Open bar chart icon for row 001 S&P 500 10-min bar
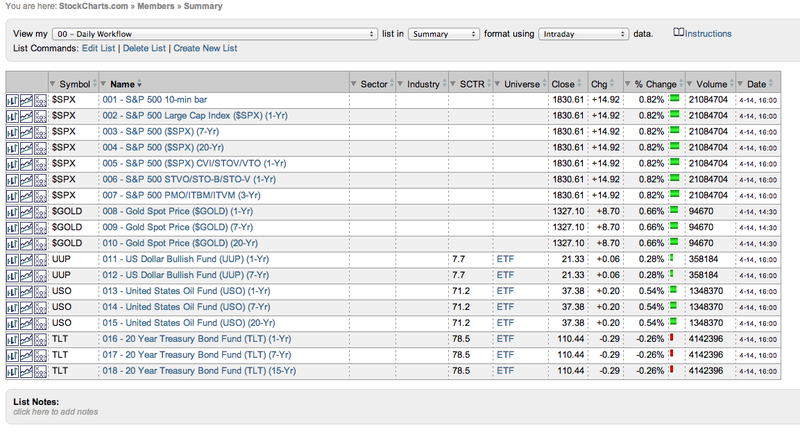The width and height of the screenshot is (800, 432). (12, 100)
